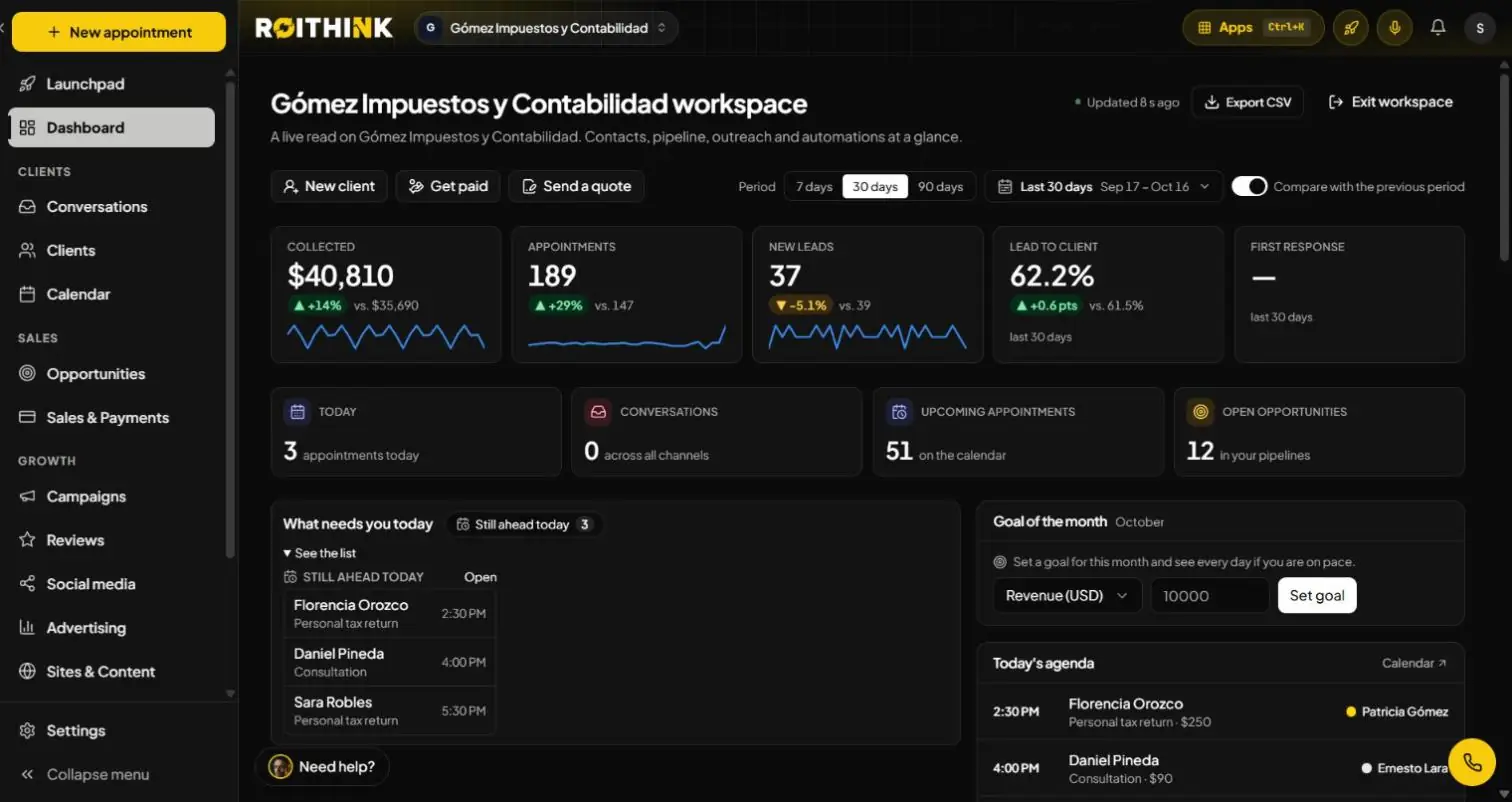Collapse the See the list expander
1512x802 pixels.
tap(319, 553)
